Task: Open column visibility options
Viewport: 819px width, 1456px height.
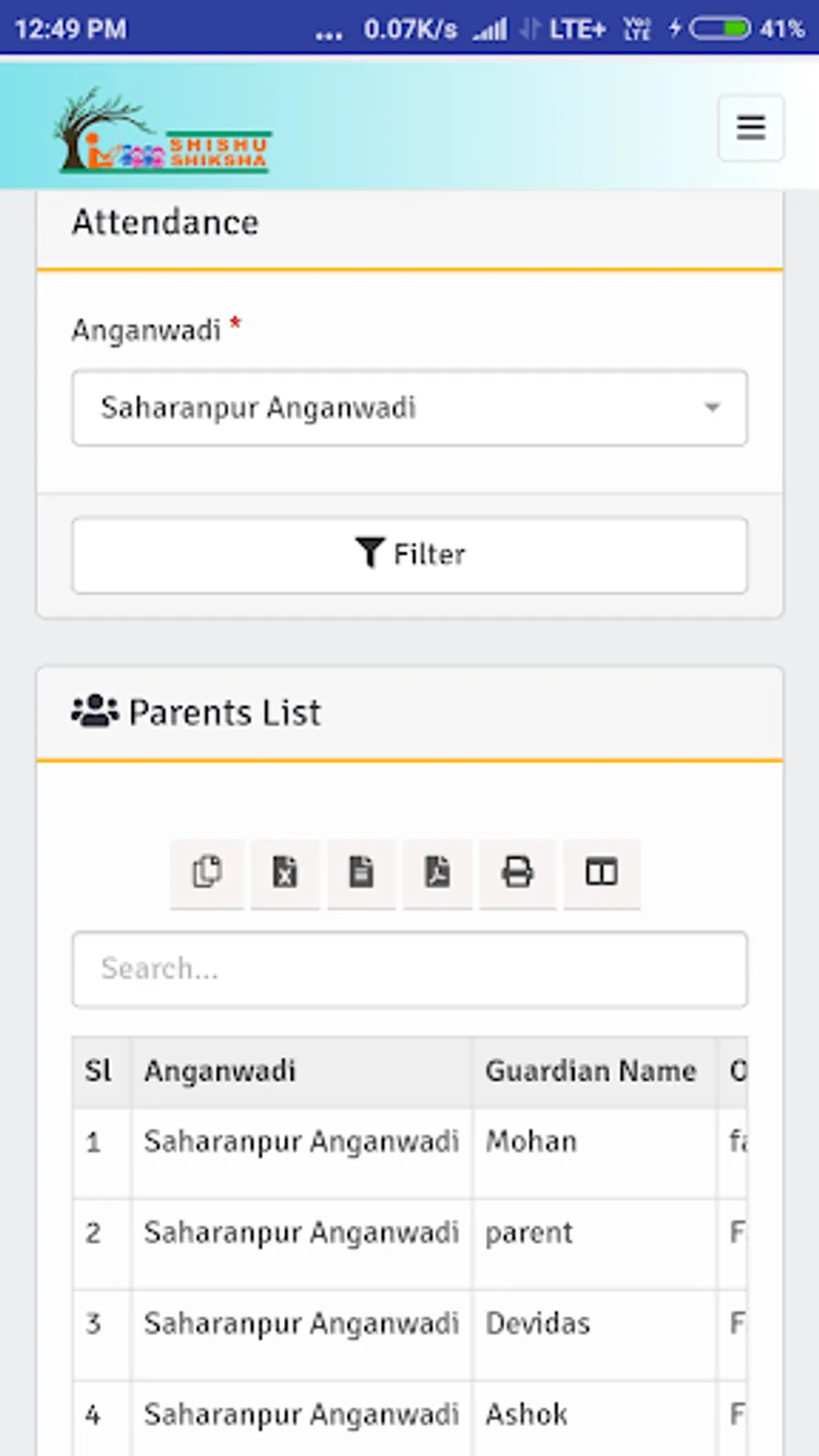Action: click(x=602, y=873)
